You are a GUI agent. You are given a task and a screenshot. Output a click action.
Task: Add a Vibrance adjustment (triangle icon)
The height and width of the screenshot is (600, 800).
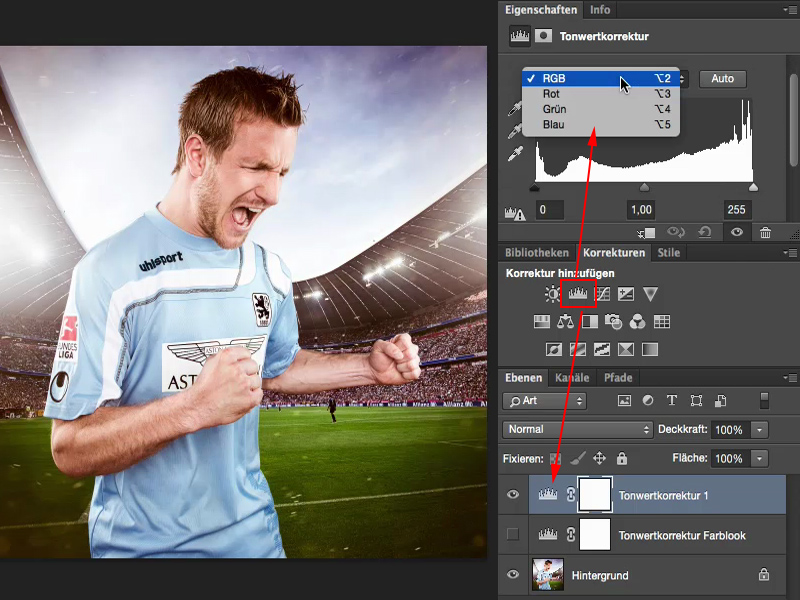click(x=650, y=294)
